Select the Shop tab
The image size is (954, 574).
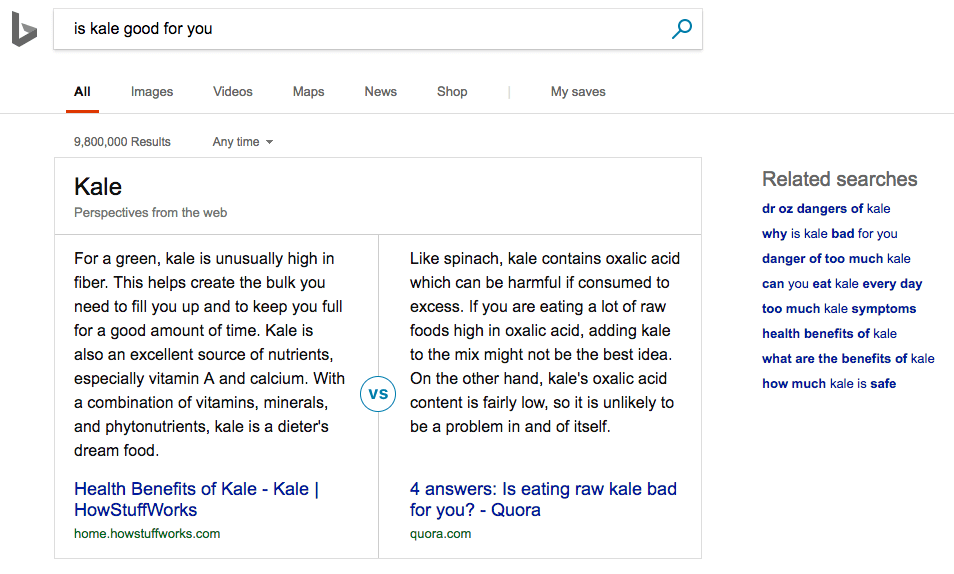452,91
